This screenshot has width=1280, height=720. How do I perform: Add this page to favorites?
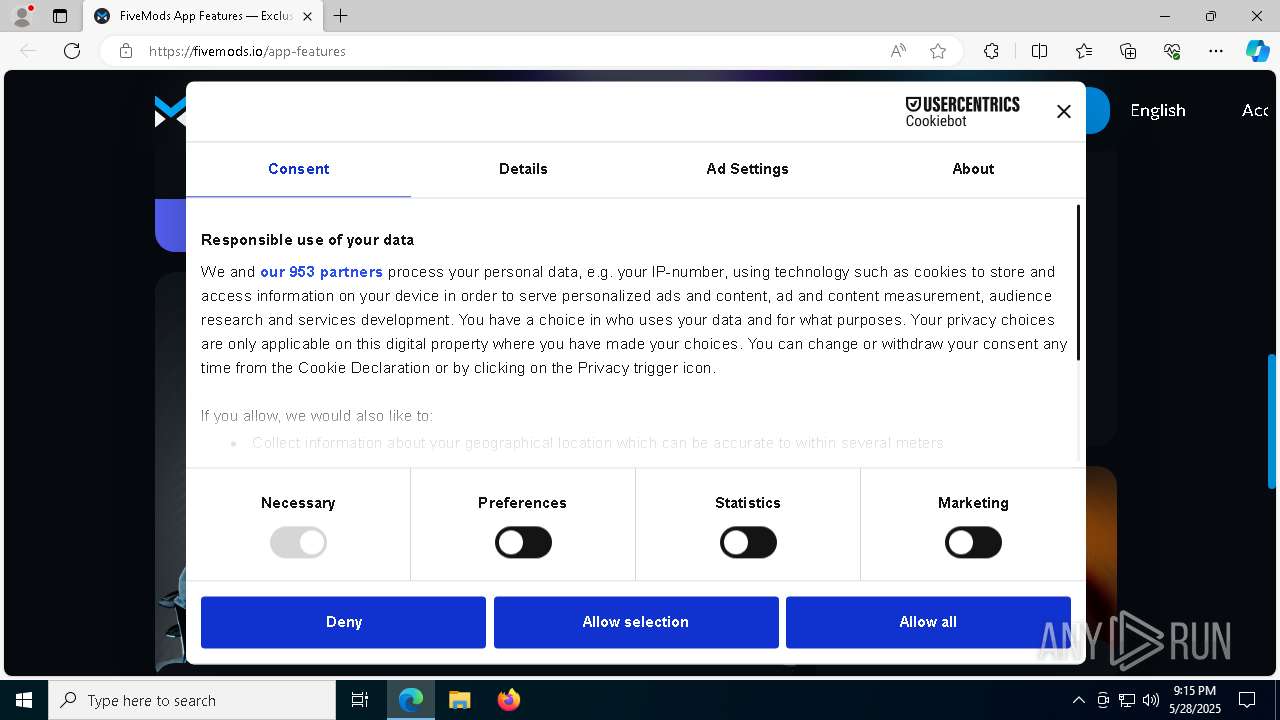938,51
